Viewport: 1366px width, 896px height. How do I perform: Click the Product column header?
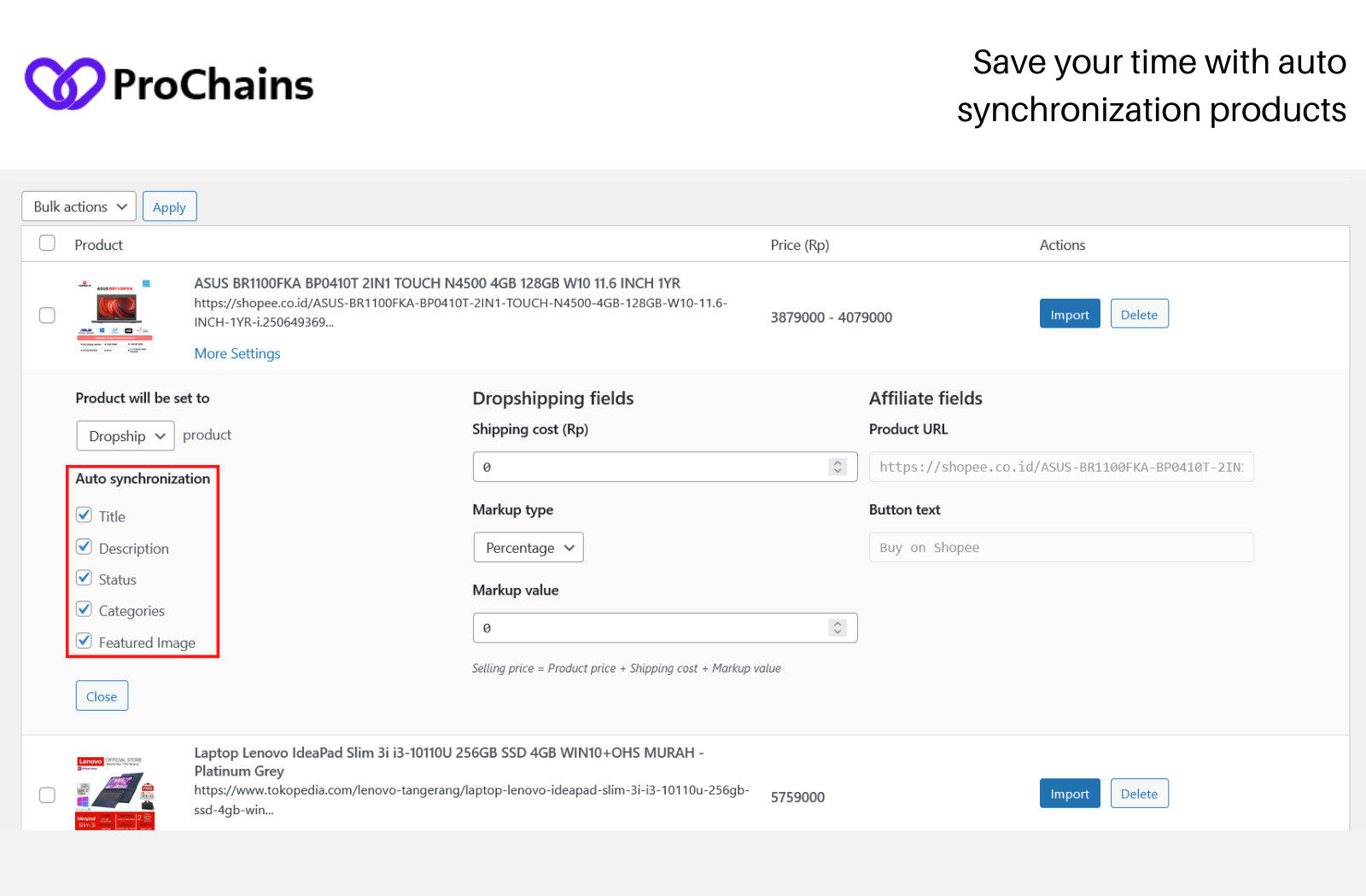[99, 245]
